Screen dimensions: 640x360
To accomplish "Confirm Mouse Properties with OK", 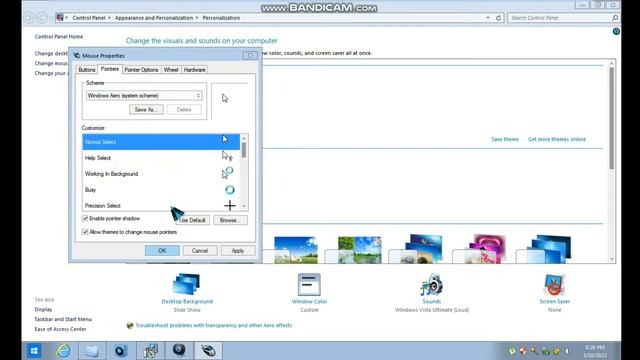I will click(162, 251).
